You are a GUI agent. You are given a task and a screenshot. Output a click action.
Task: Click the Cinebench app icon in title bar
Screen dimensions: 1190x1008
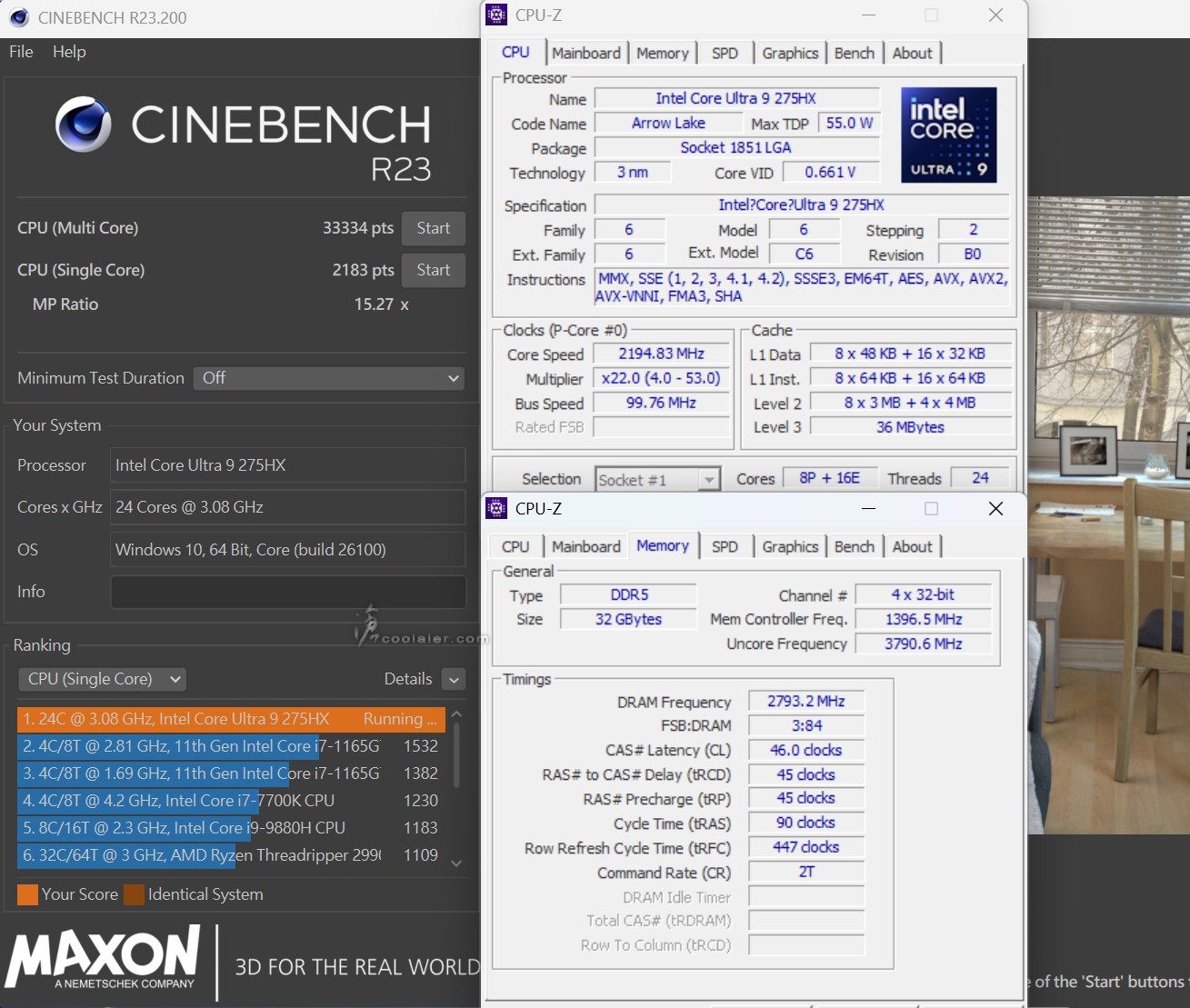(19, 17)
